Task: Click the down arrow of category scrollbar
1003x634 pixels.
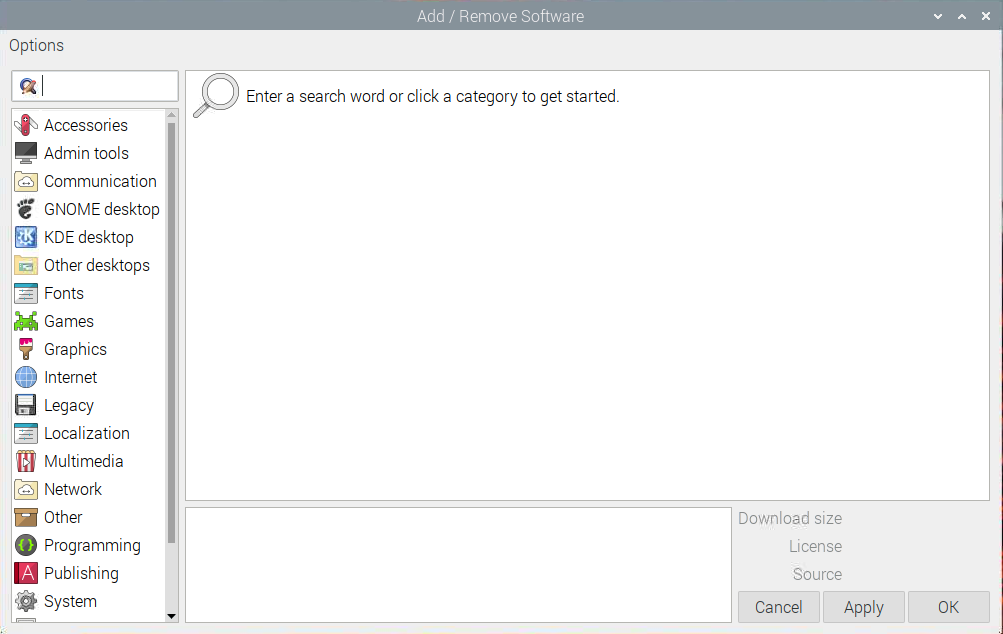Action: (171, 616)
